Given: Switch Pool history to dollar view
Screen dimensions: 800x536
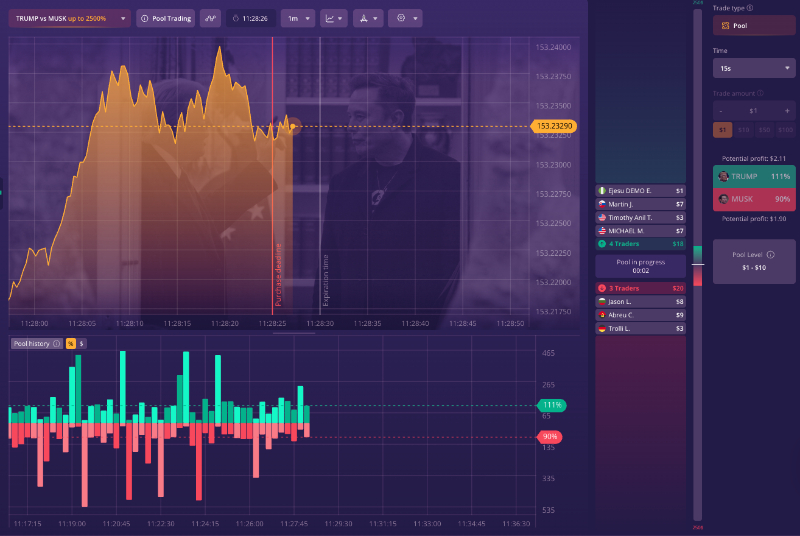Looking at the screenshot, I should point(83,343).
